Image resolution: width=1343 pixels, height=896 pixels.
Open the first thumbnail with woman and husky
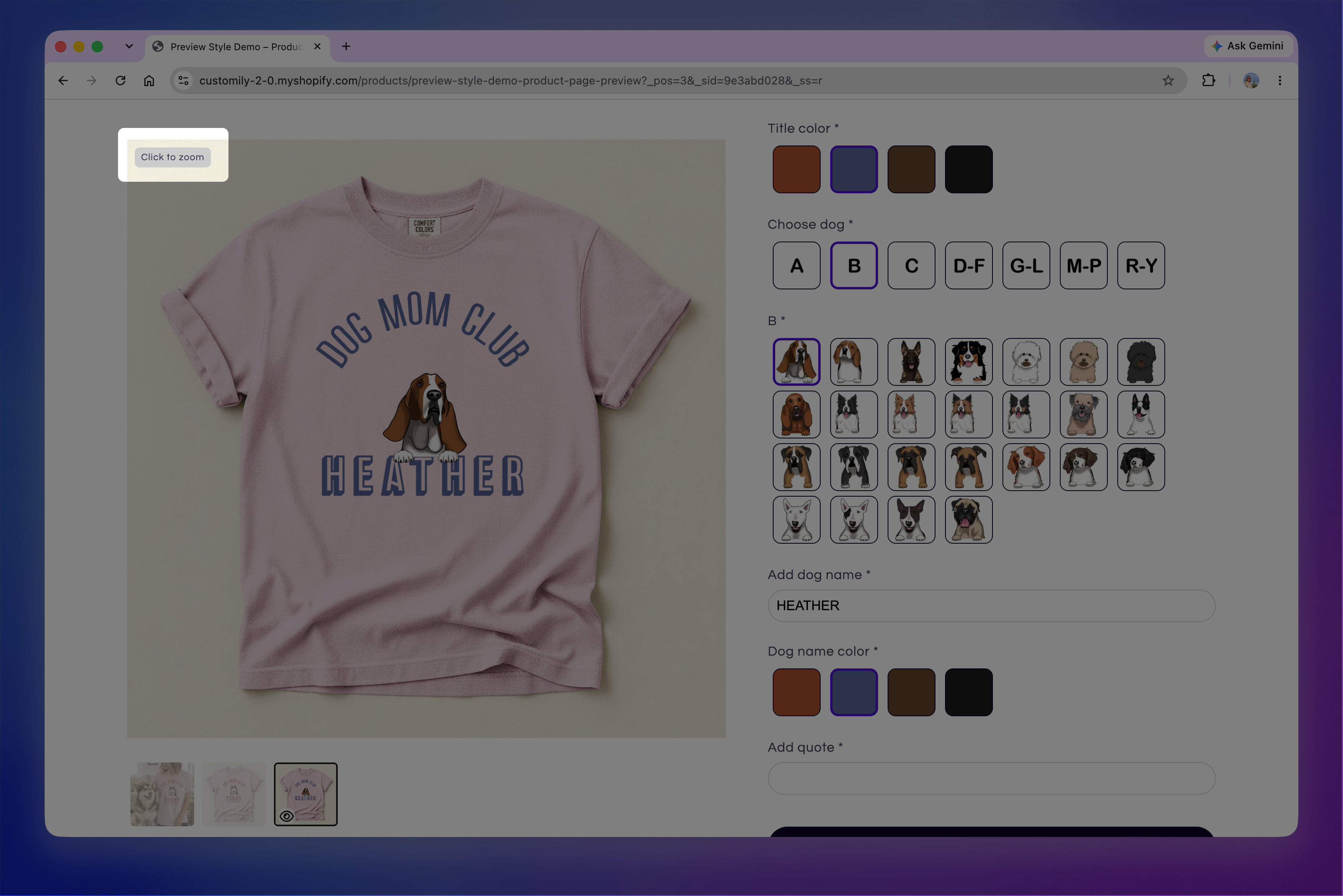(x=162, y=794)
